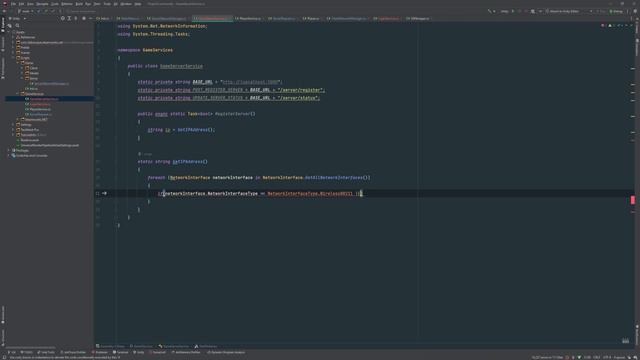This screenshot has height=360, width=640.
Task: Collapse the Scripts folder in the tree
Action: (13, 58)
